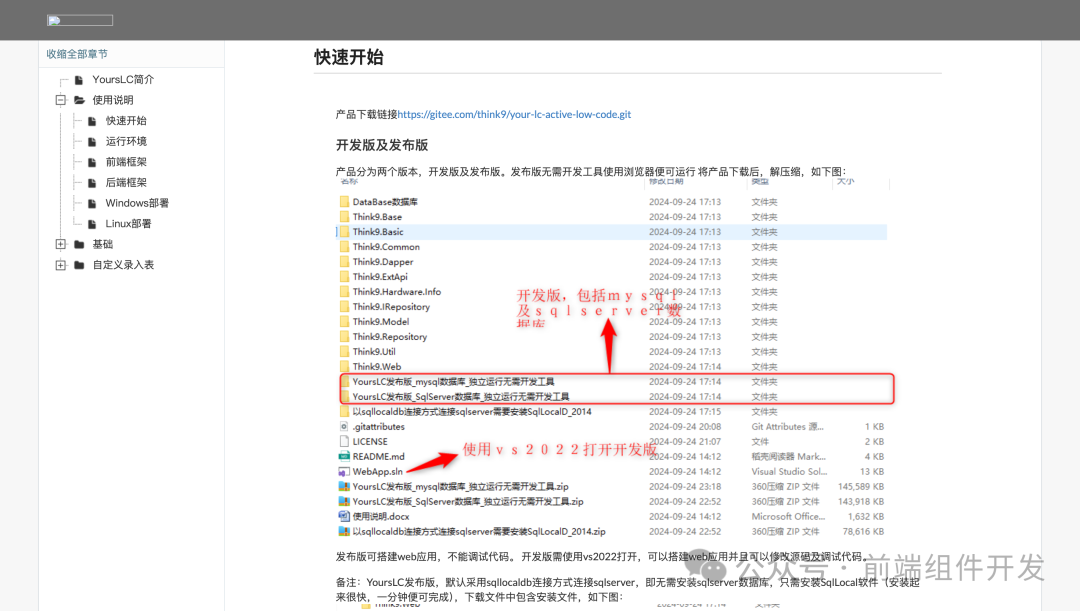Select the 基础 chapter label

coord(103,245)
